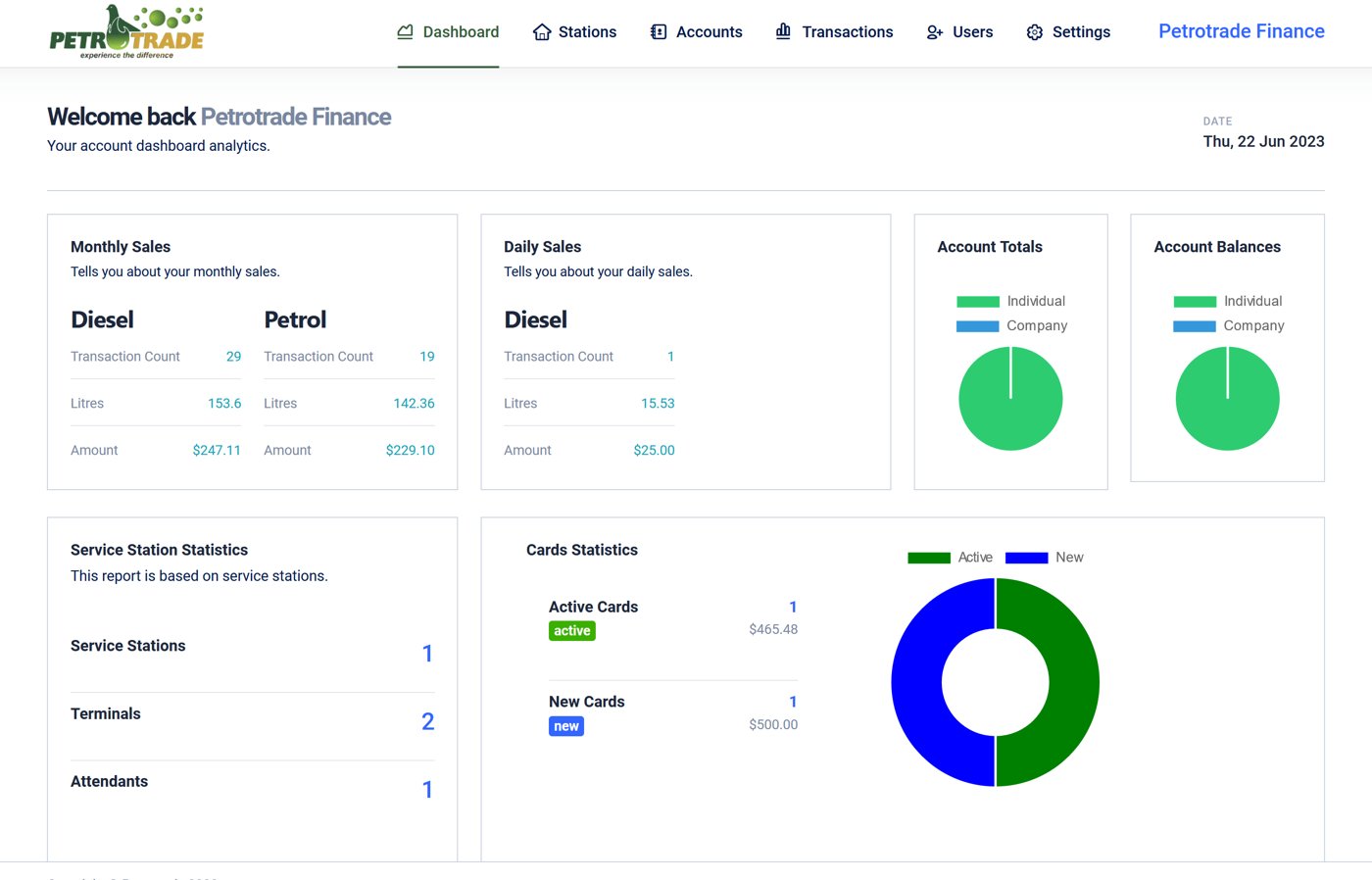1372x880 pixels.
Task: Open the Dashboard tab
Action: point(448,32)
